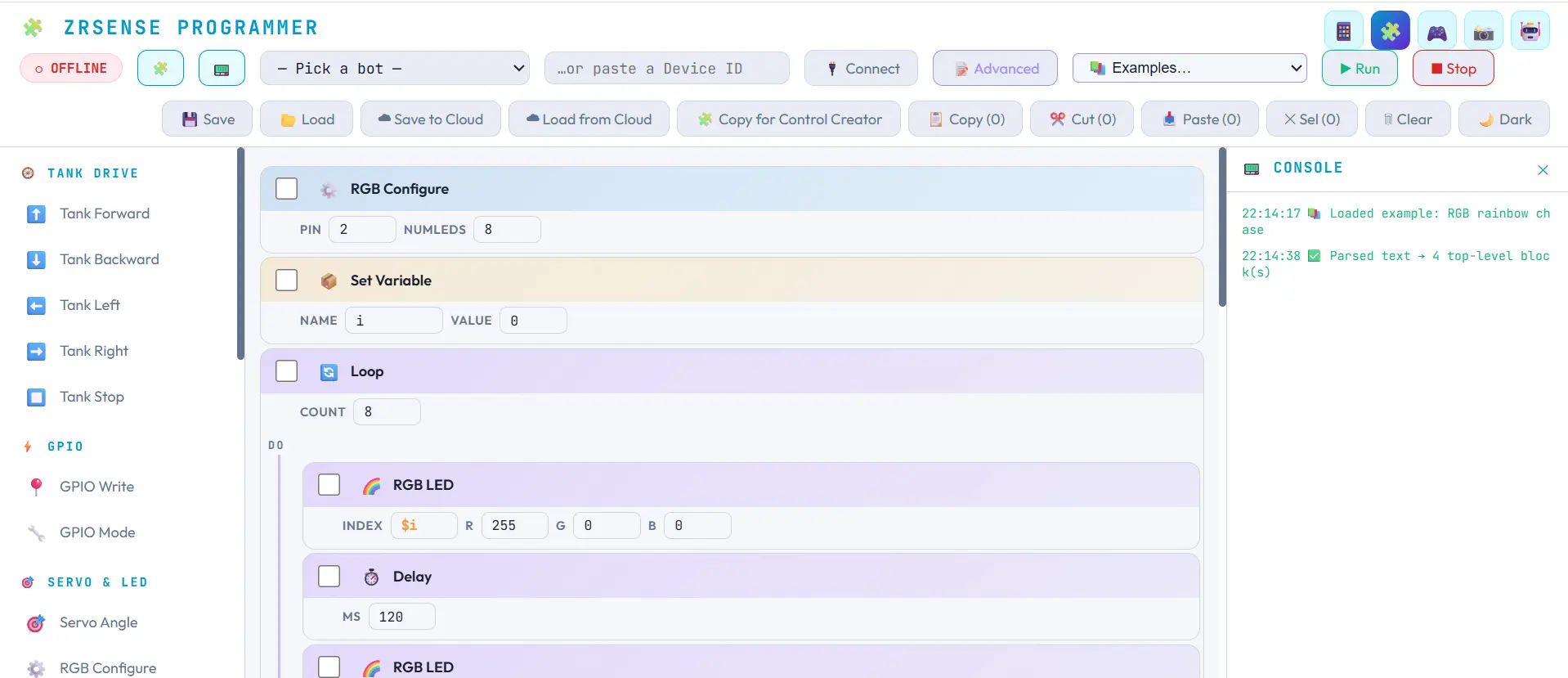Open the Pick a bot dropdown

395,69
